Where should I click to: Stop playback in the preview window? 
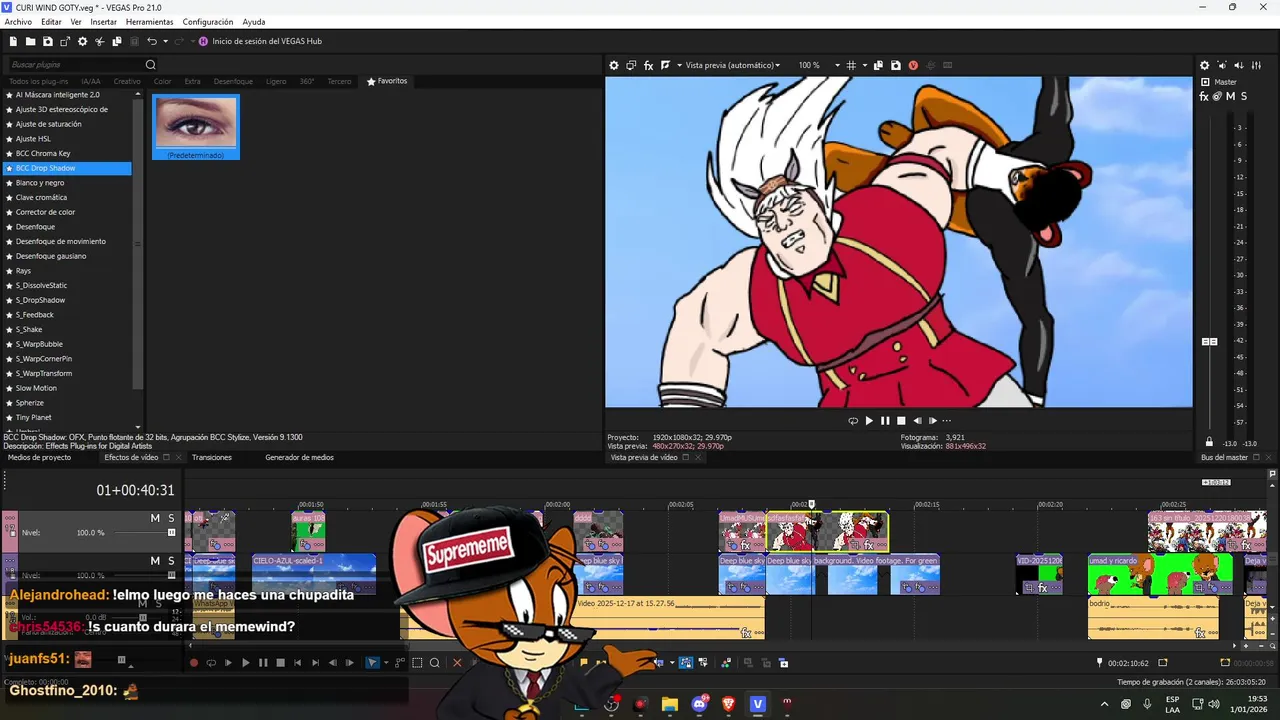click(x=901, y=421)
